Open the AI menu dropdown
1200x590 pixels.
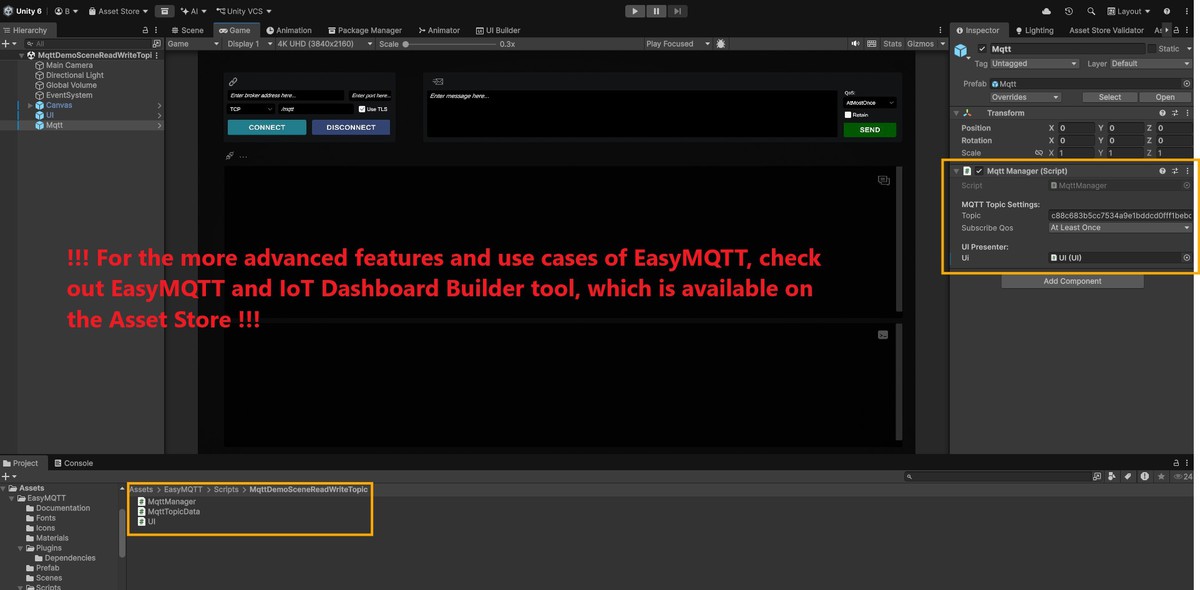coord(194,11)
